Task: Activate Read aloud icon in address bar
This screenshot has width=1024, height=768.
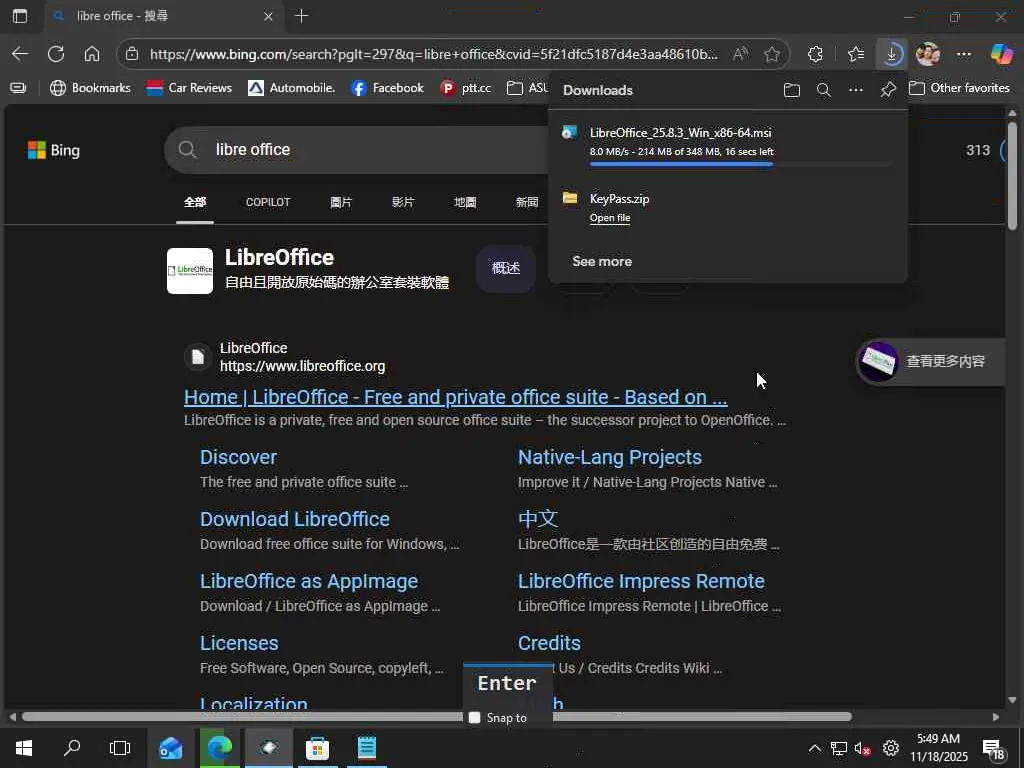Action: [740, 54]
